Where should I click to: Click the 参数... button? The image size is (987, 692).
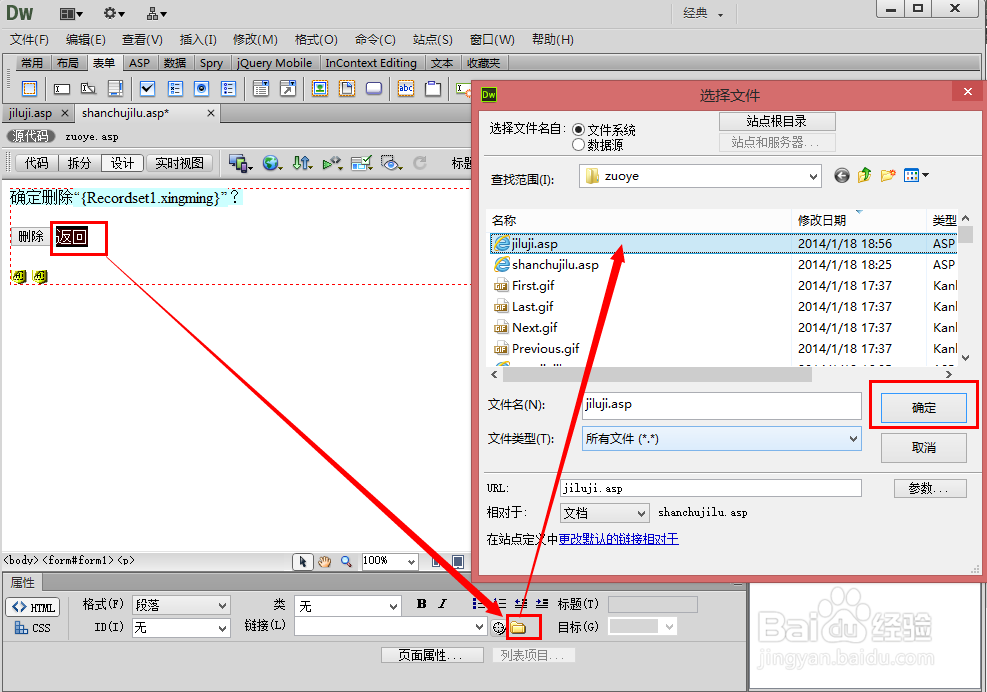[x=930, y=488]
